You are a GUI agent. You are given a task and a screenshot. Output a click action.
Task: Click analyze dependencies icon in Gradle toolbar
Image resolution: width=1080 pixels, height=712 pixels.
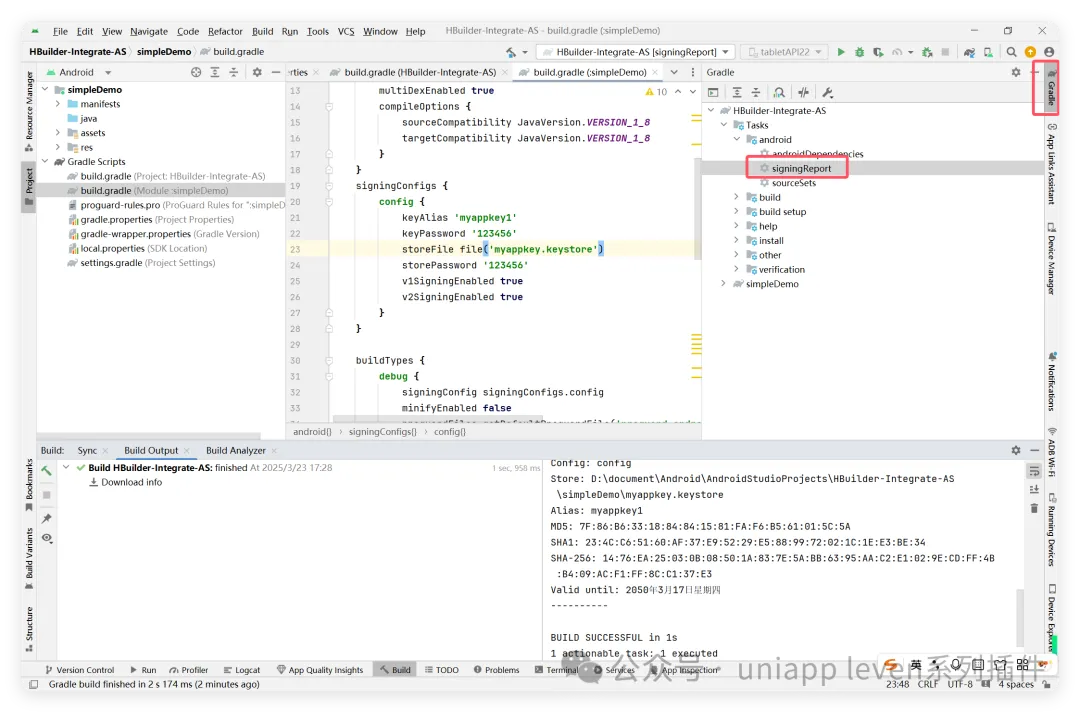tap(779, 92)
